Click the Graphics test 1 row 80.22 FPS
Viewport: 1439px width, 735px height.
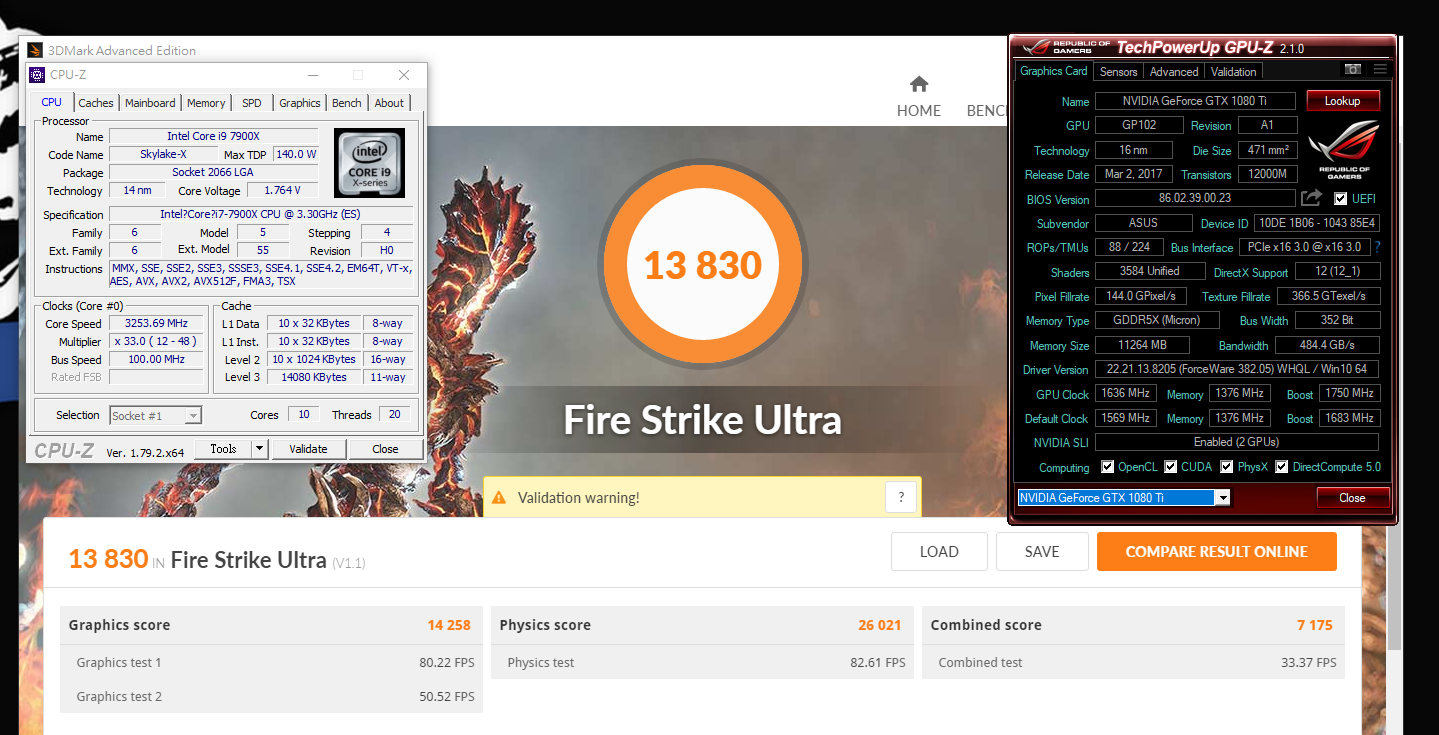[x=271, y=662]
